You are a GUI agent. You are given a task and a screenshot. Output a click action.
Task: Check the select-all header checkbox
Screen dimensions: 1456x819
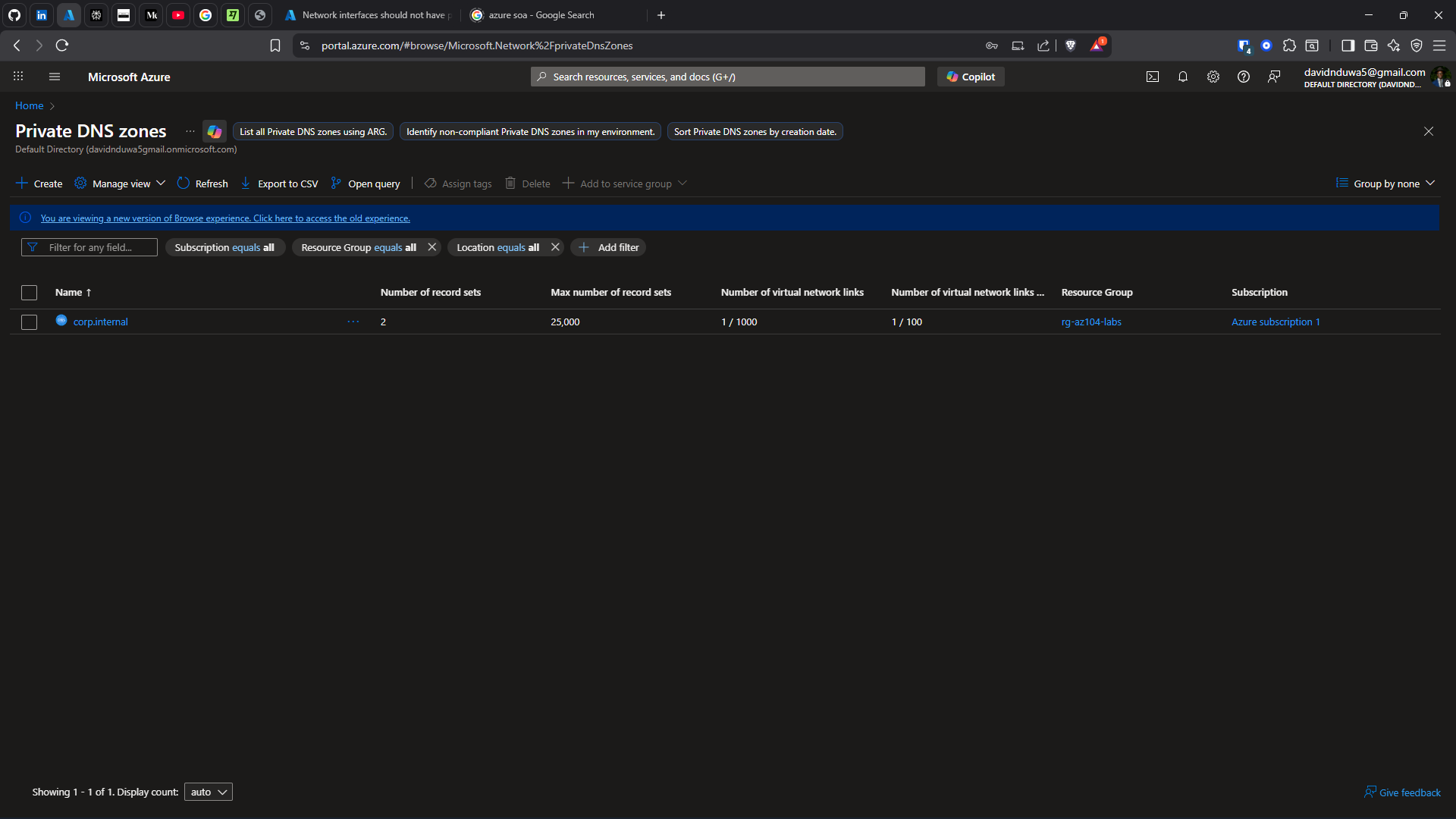pos(29,293)
